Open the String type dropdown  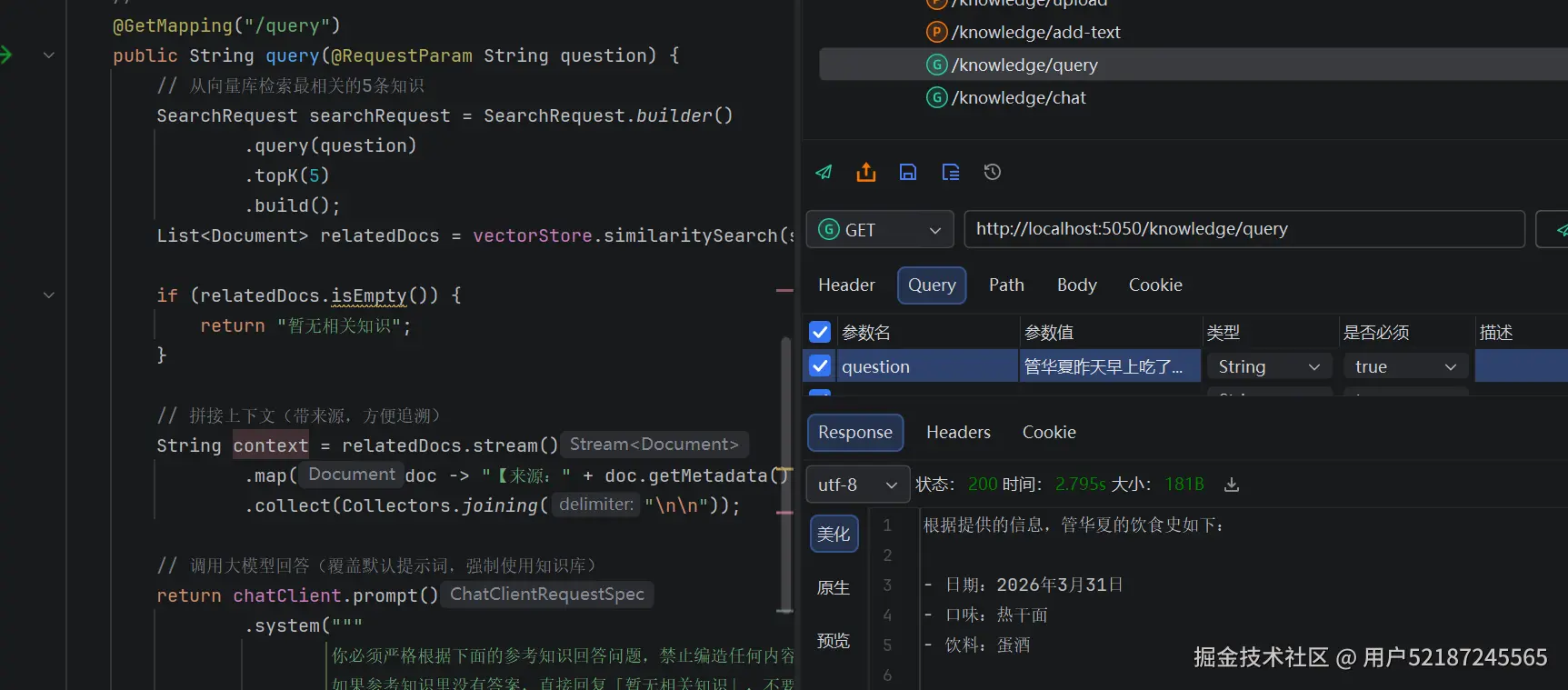(x=1270, y=366)
